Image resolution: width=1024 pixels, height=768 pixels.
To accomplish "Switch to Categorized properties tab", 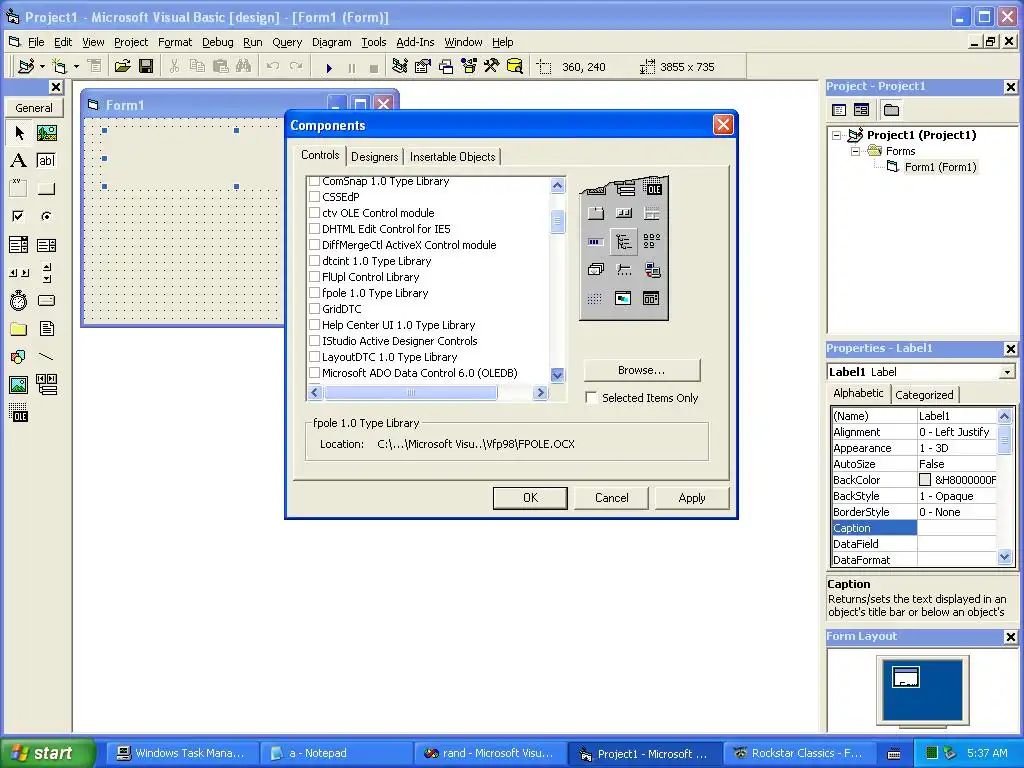I will [924, 394].
